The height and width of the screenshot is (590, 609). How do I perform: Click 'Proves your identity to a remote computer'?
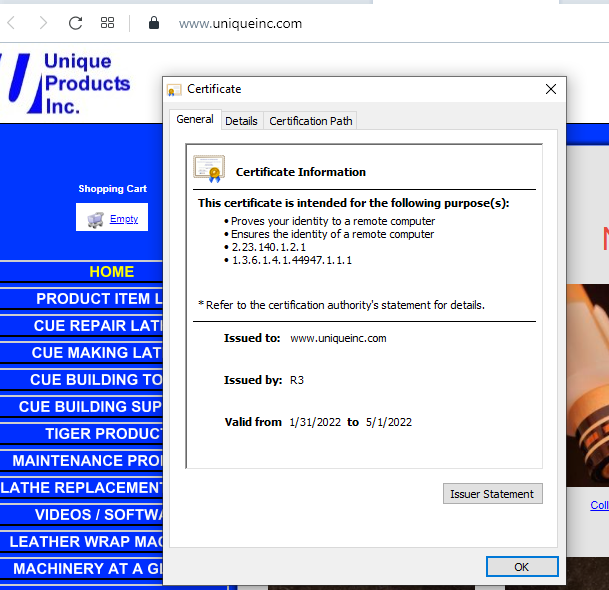[333, 221]
